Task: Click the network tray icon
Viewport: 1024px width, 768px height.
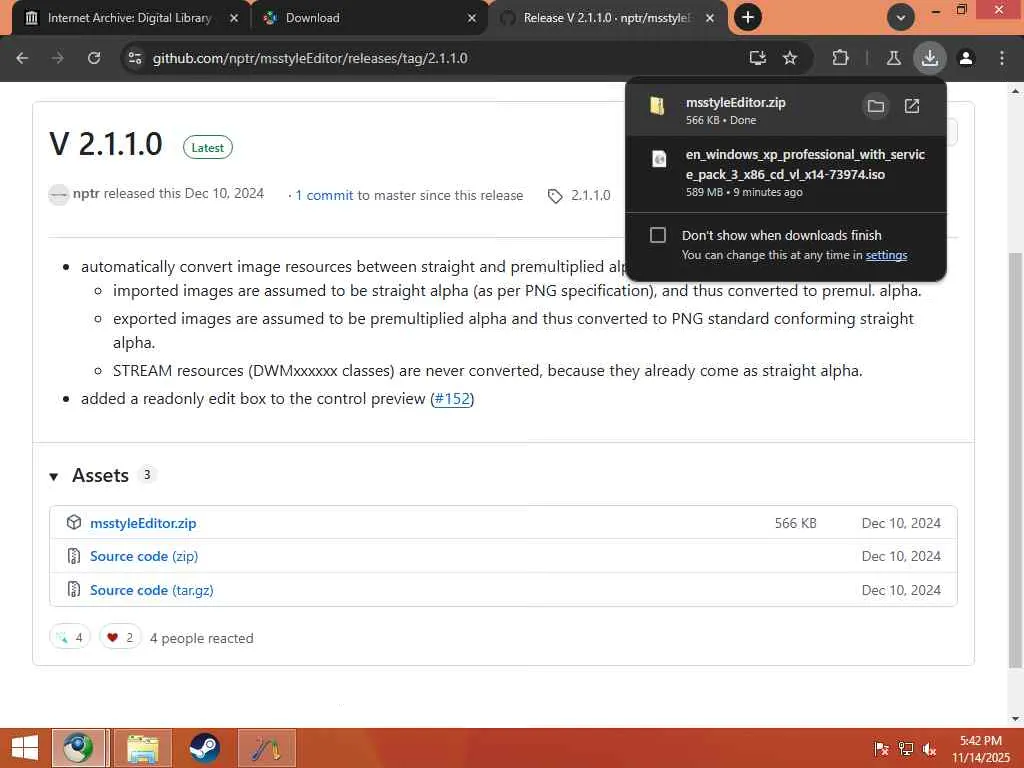Action: [905, 749]
